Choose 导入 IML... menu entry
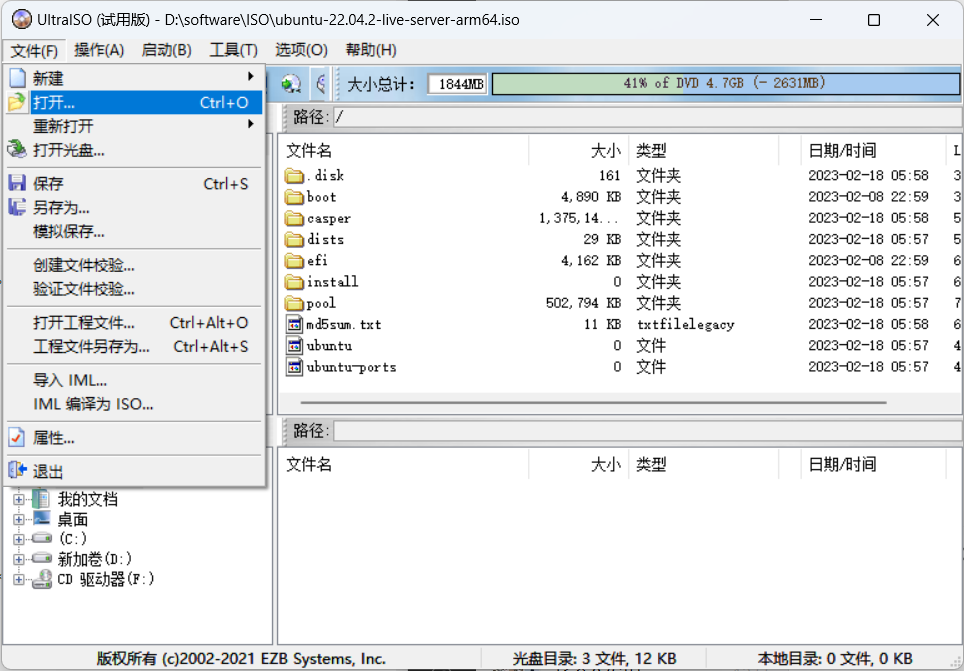 tap(135, 380)
